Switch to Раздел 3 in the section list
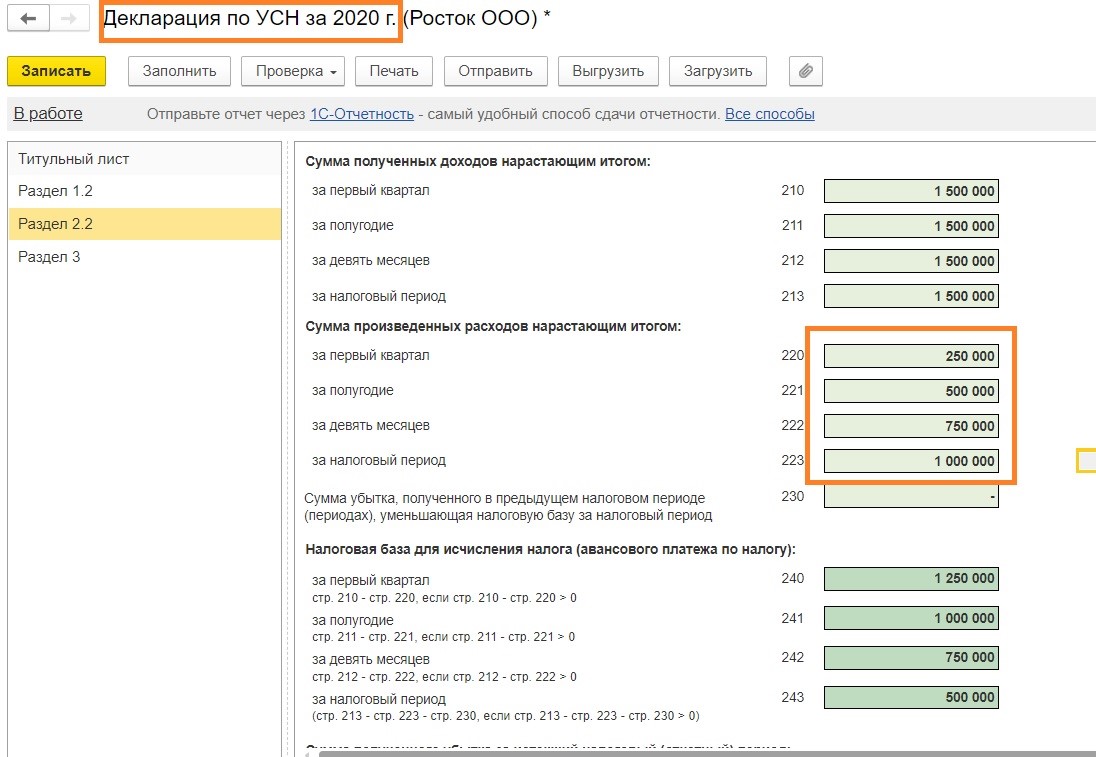The height and width of the screenshot is (757, 1096). 49,257
